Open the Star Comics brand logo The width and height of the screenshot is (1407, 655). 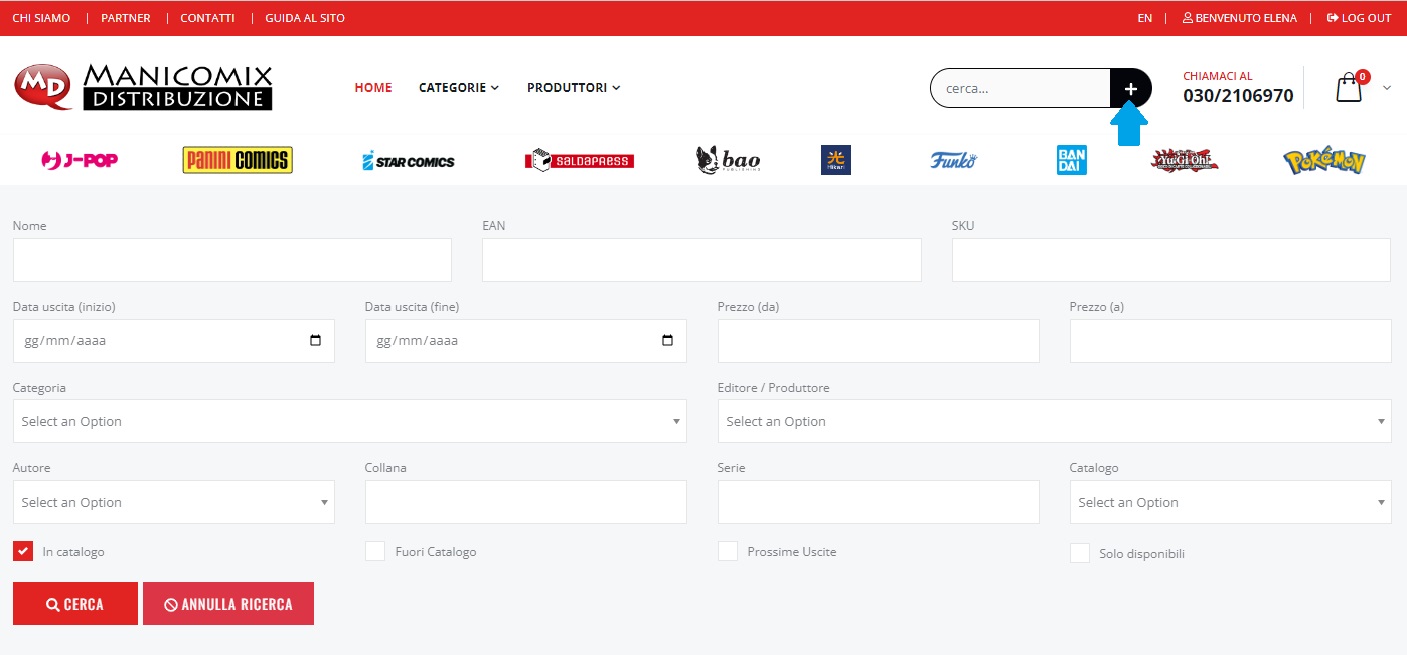pos(408,161)
